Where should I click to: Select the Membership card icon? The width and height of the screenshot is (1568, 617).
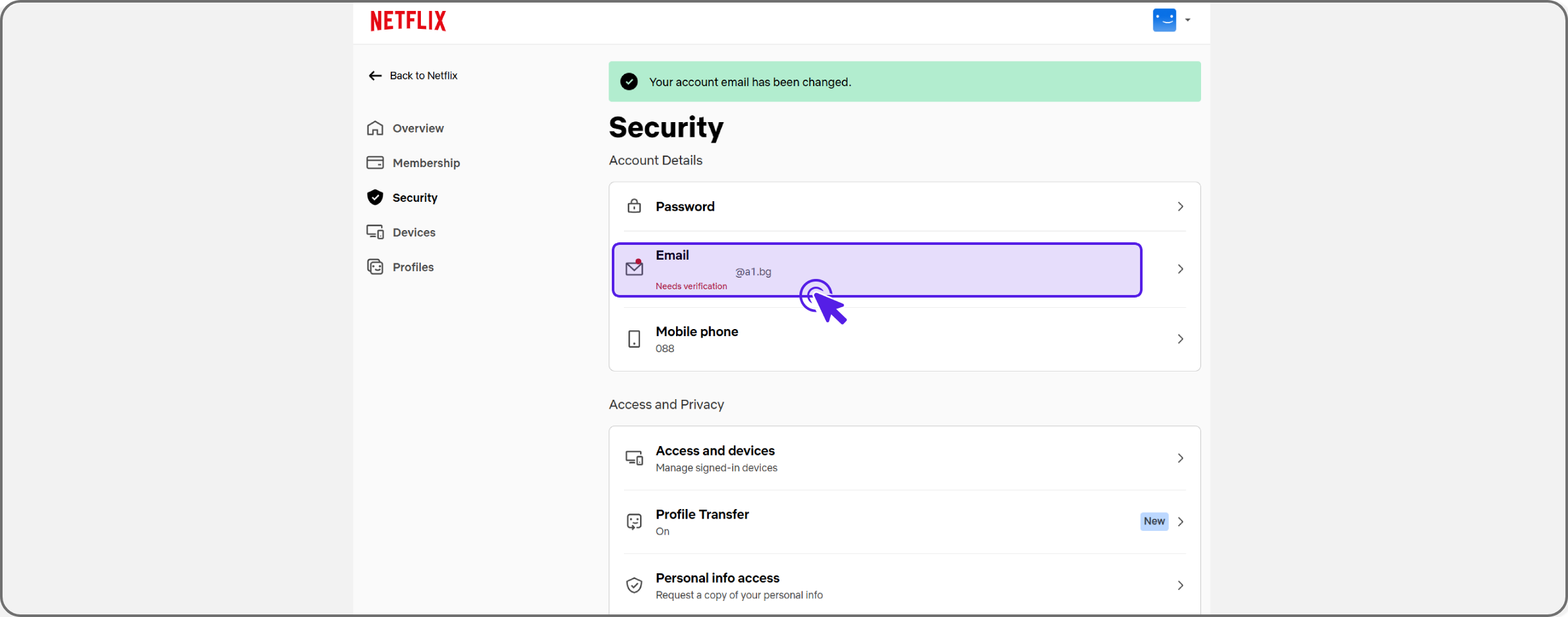click(x=375, y=163)
